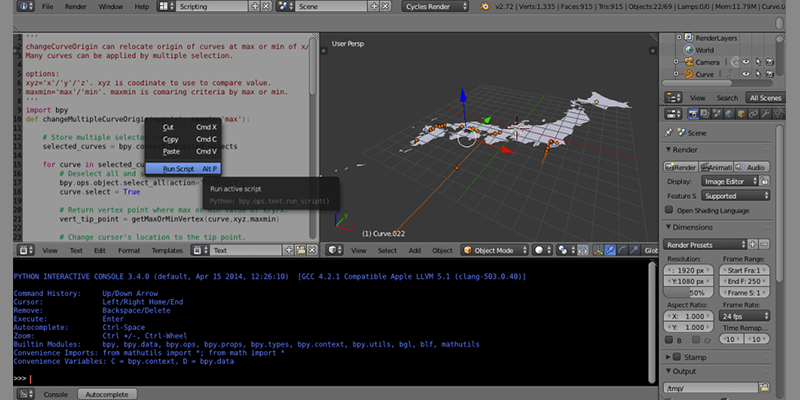Select the Scale manipulator icon
The image size is (800, 400).
pyautogui.click(x=634, y=251)
